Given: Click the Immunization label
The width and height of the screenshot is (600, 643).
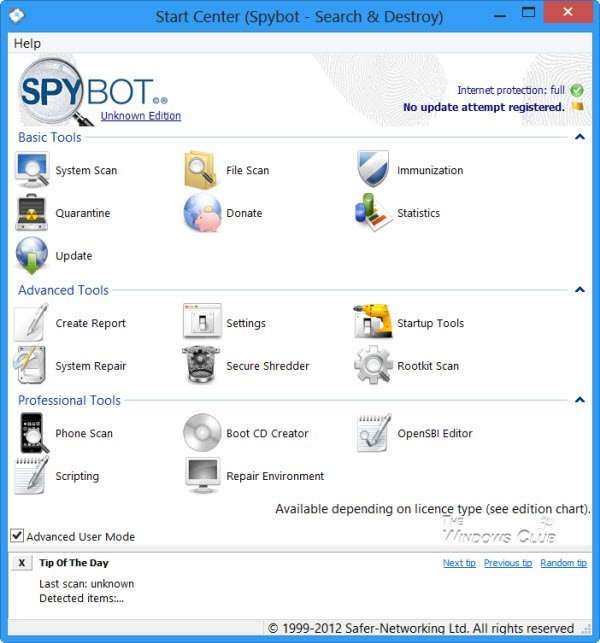Looking at the screenshot, I should (430, 170).
